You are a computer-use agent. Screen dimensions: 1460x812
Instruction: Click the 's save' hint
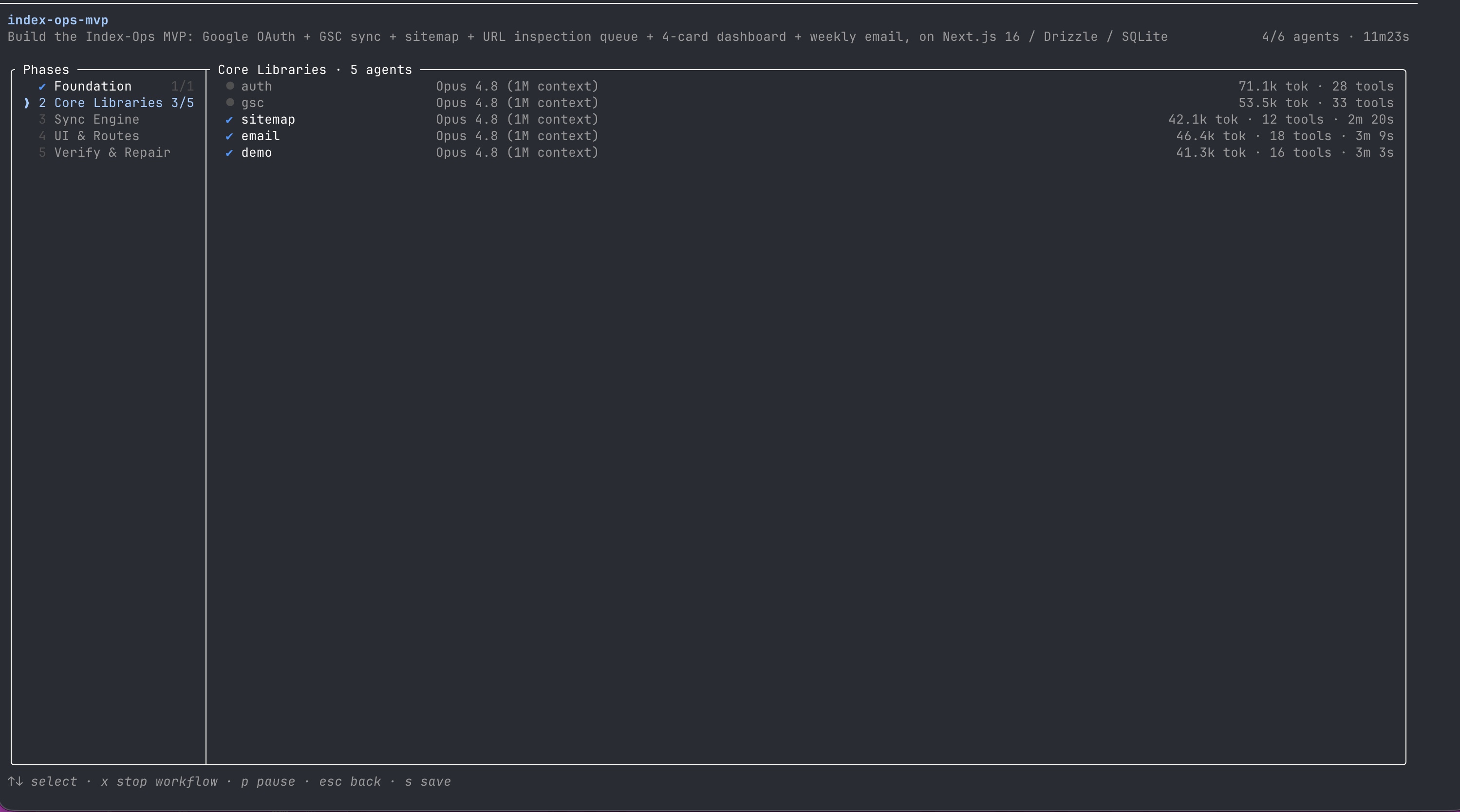[x=428, y=781]
